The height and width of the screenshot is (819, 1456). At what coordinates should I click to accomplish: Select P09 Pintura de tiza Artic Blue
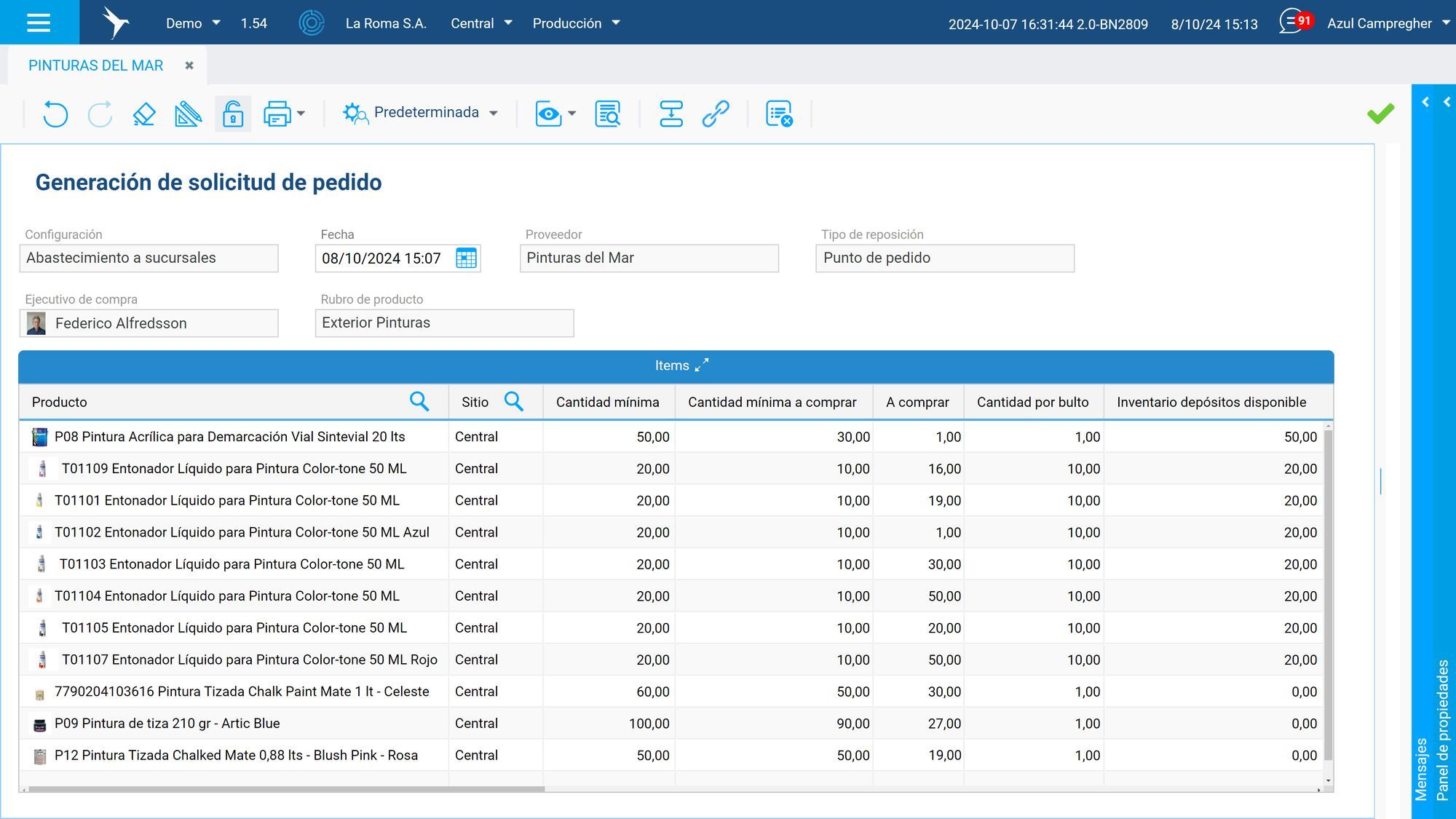coord(670,724)
